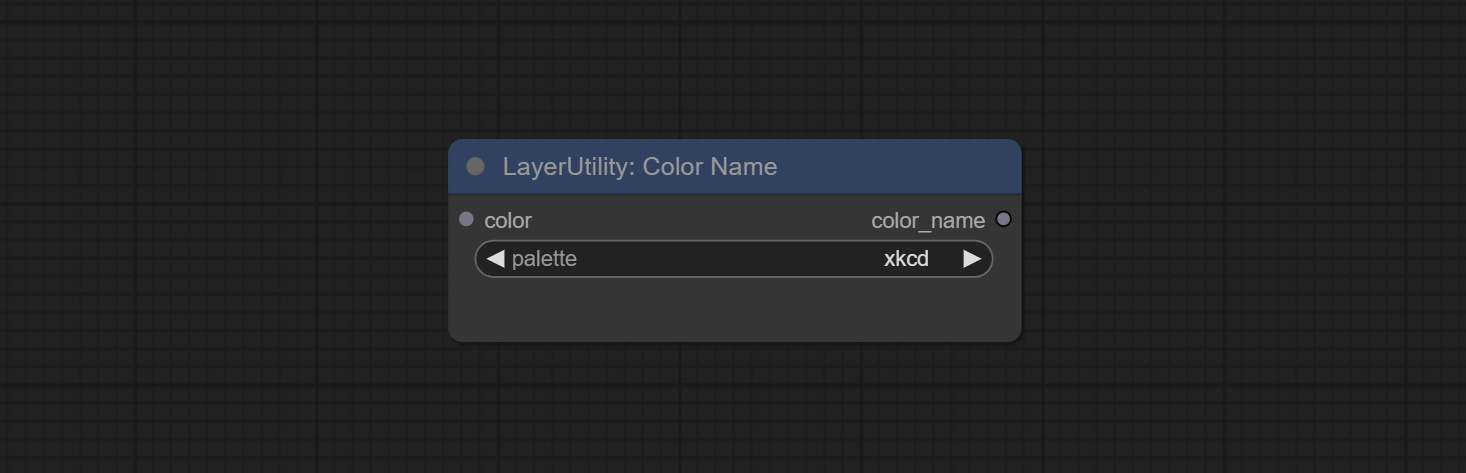Collapse the Color Name node via title dot
1466x473 pixels.
point(475,167)
